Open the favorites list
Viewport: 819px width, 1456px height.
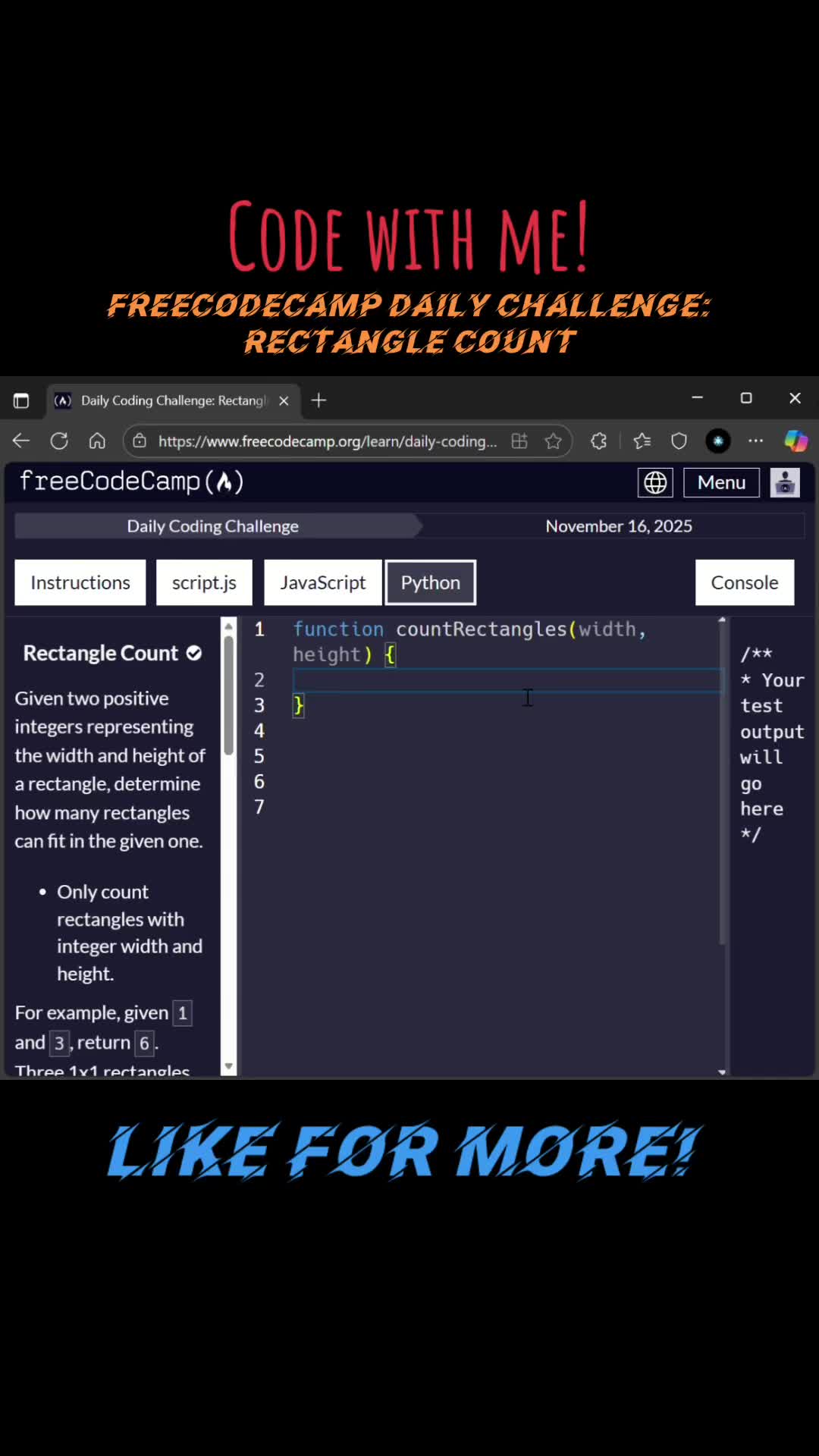642,441
